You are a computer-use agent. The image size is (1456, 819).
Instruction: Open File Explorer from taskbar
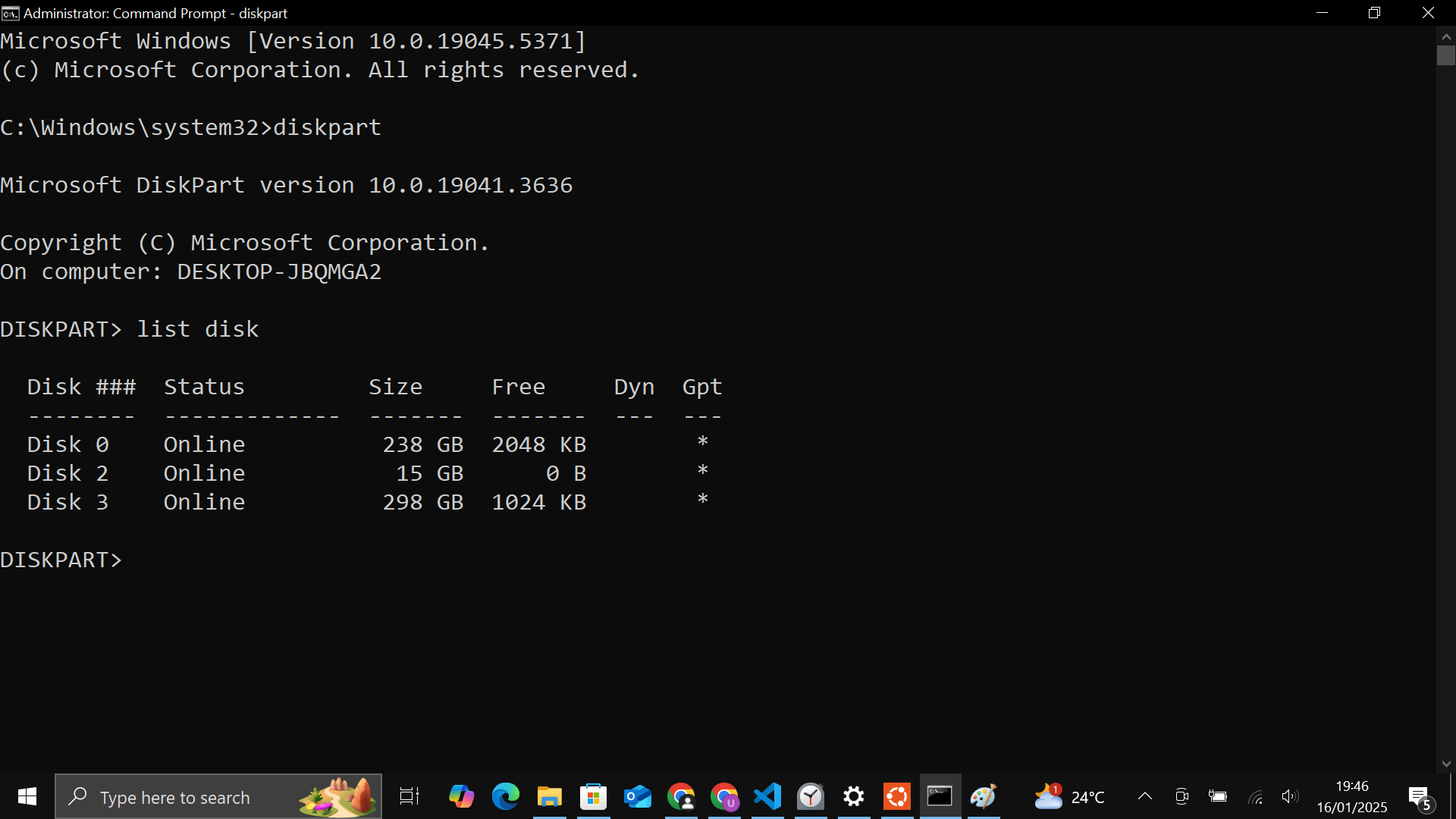coord(549,796)
